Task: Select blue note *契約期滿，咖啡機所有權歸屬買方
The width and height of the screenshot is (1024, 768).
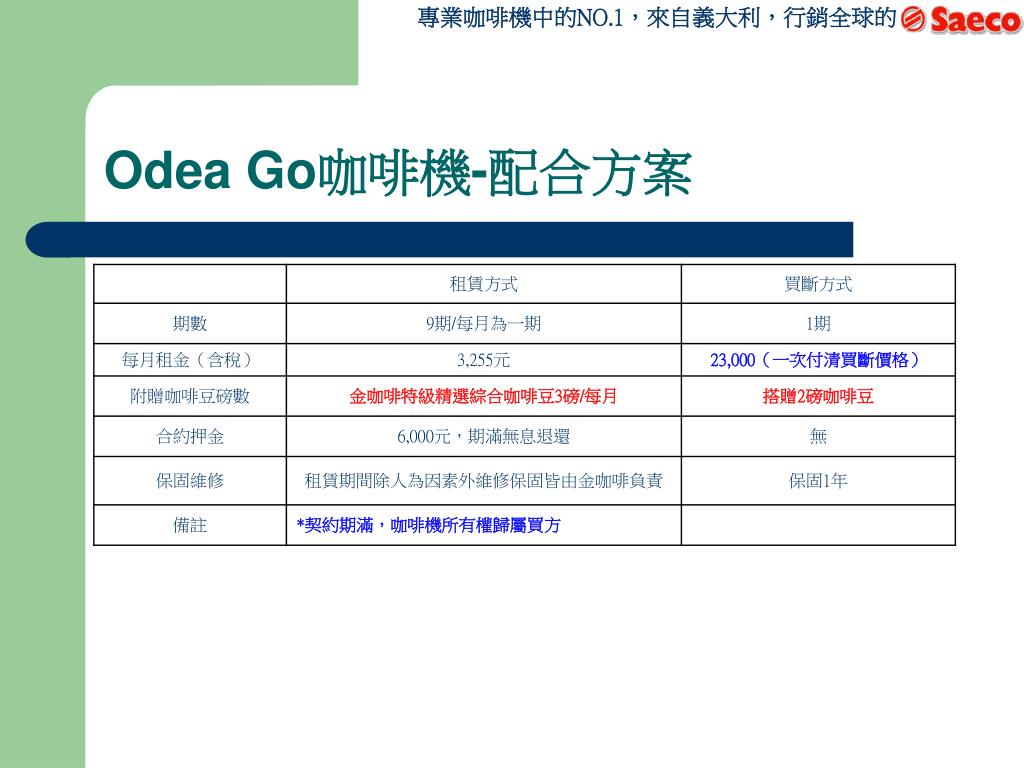Action: pos(428,525)
